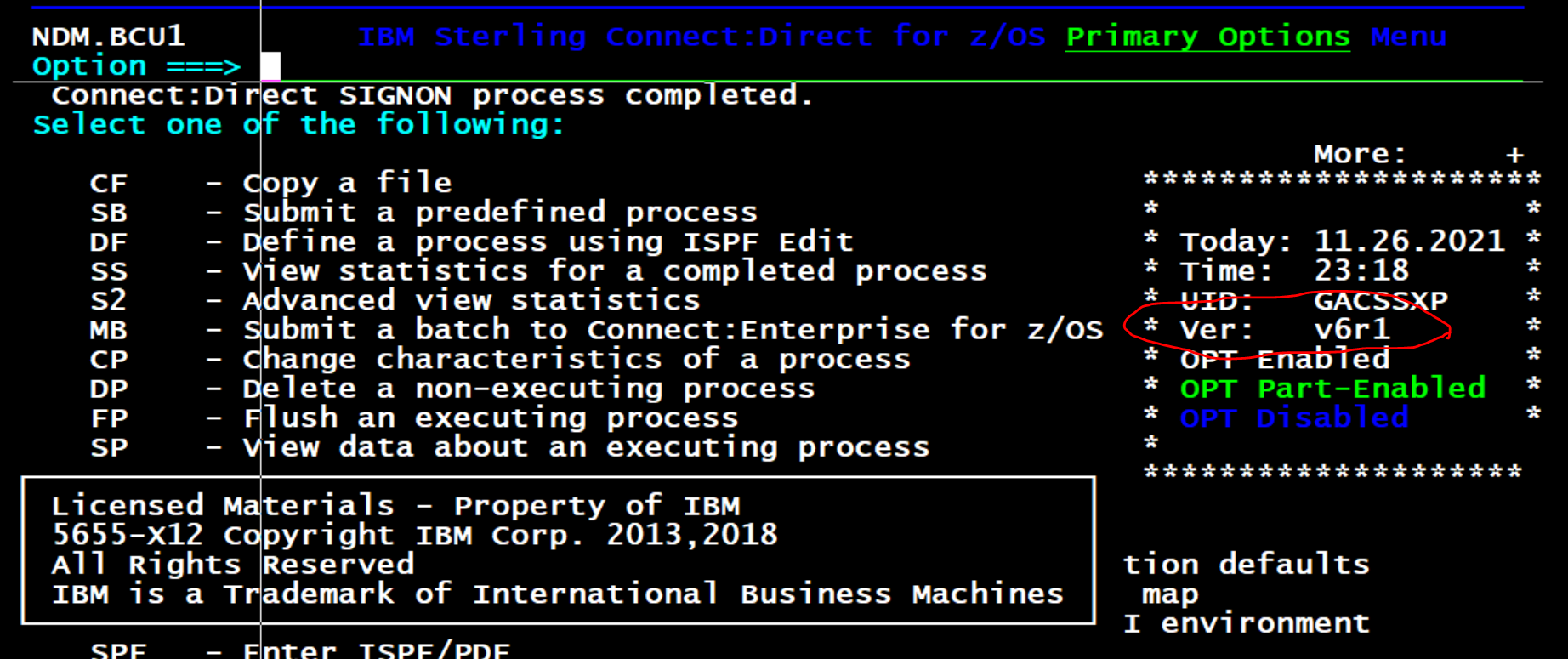1568x659 pixels.
Task: Click the Option command input field
Action: point(270,66)
